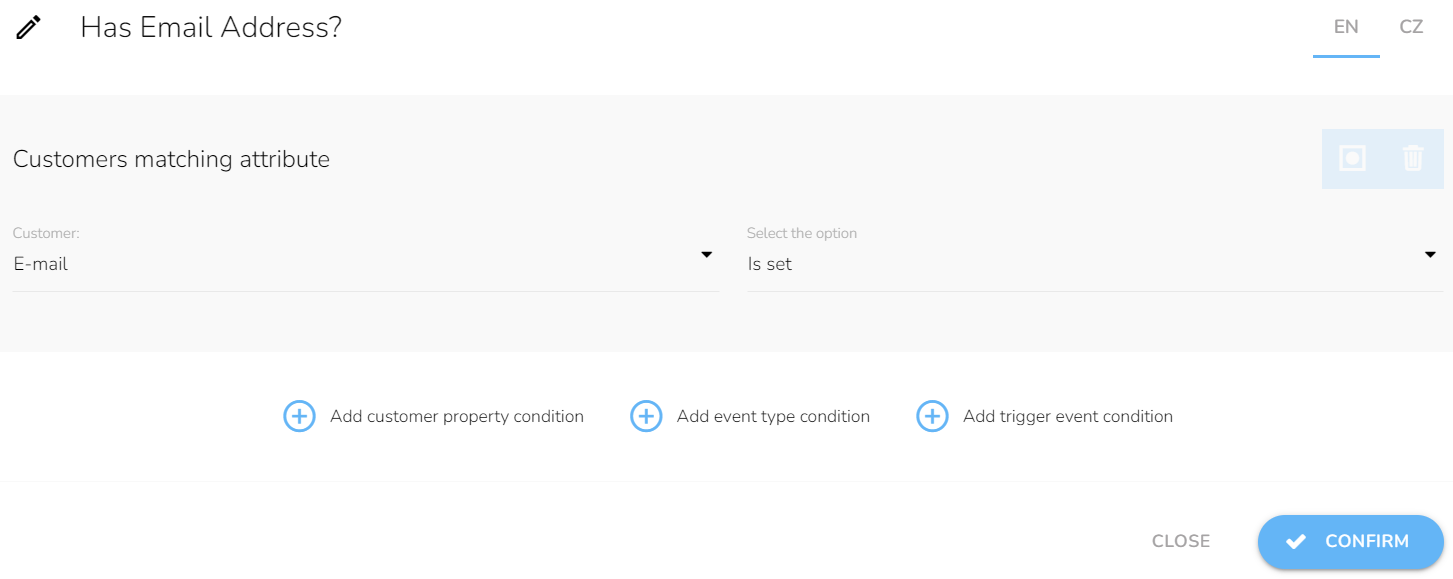Click plus icon for event type condition
Screen dimensions: 1453x579
(x=646, y=416)
